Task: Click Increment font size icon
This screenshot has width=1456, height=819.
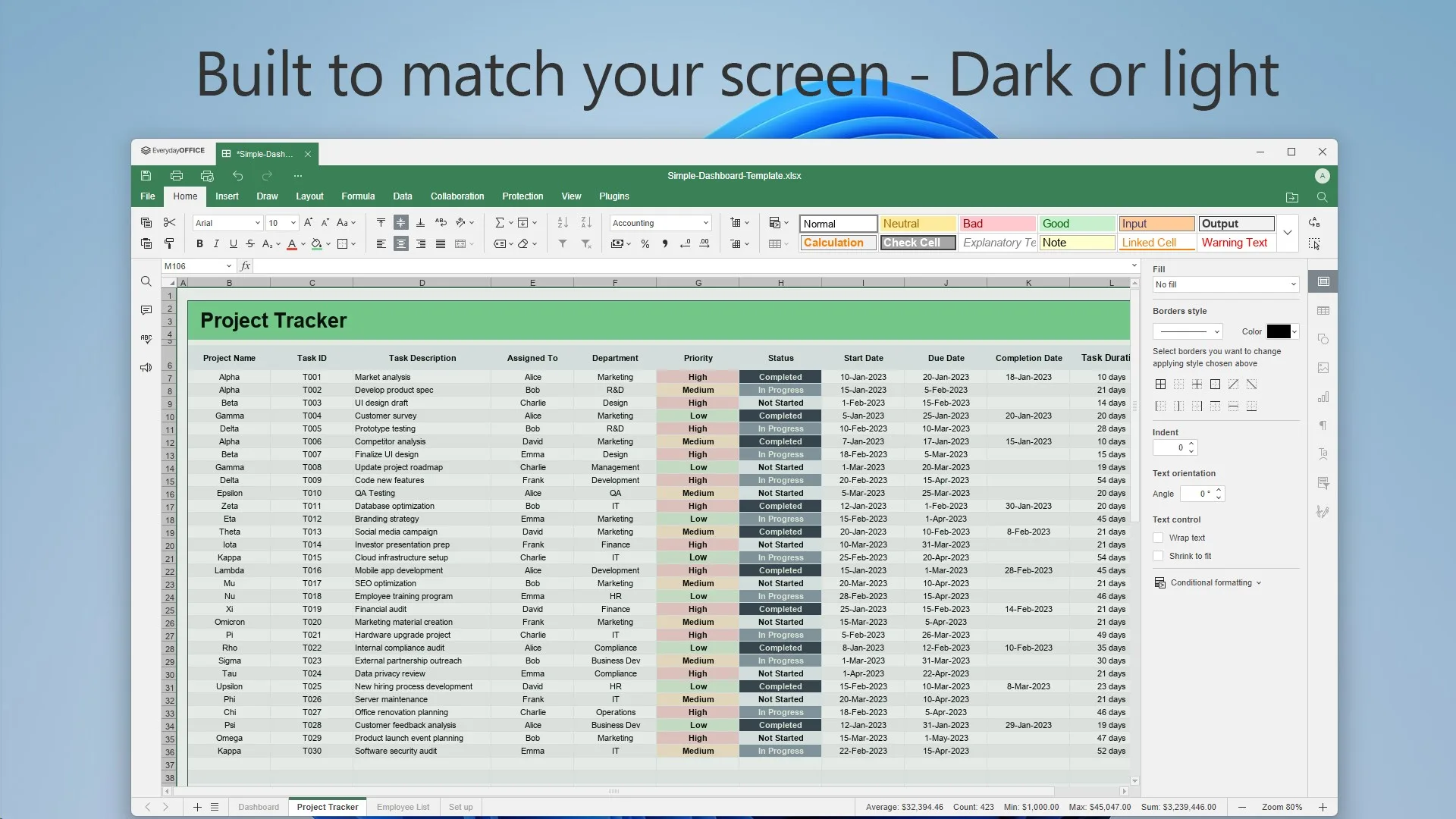Action: 308,223
